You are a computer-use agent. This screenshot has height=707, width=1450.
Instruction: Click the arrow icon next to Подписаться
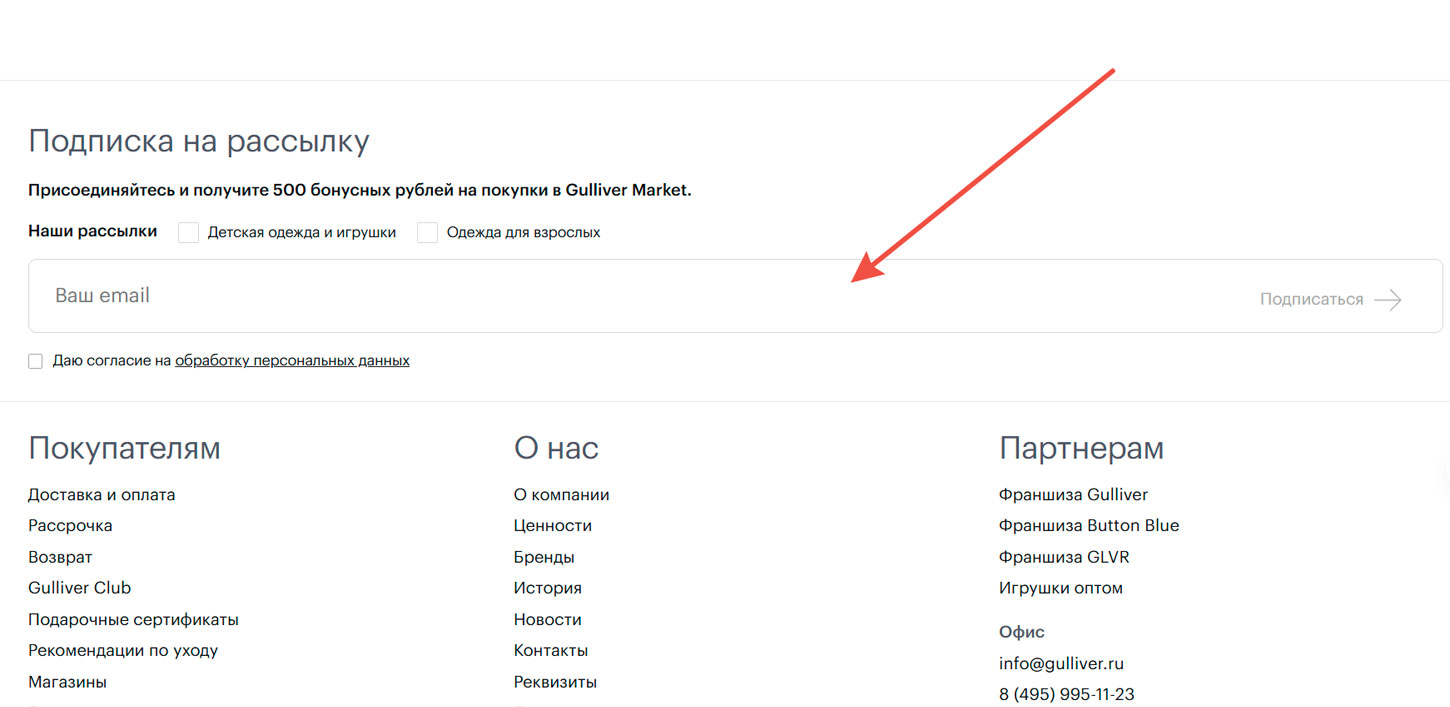1388,299
